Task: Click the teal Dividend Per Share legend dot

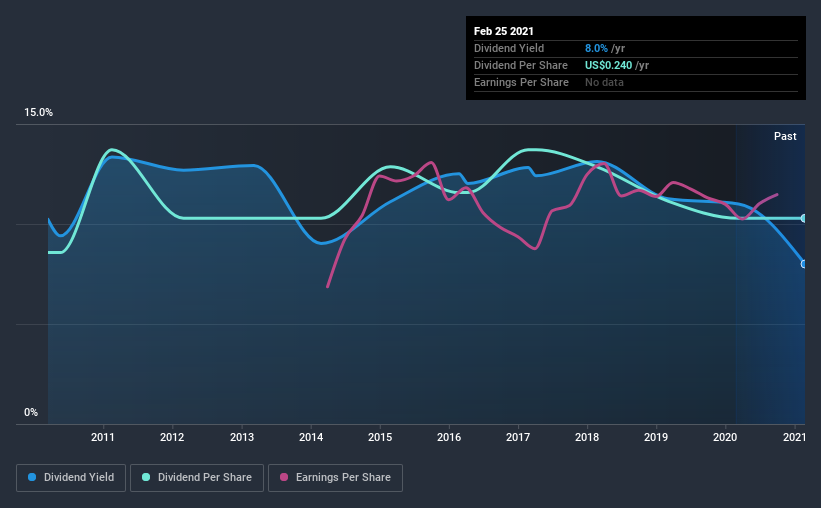Action: point(146,477)
